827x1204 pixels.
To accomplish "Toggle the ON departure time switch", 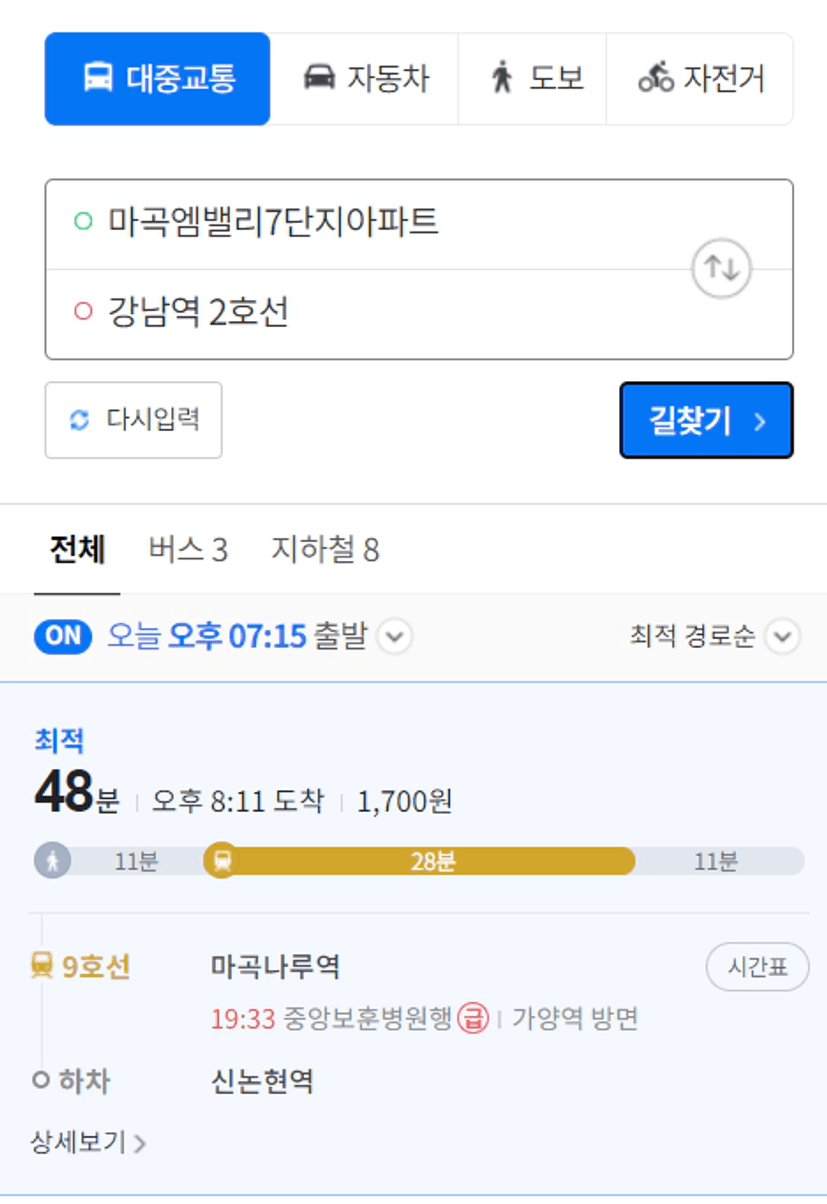I will pyautogui.click(x=63, y=637).
